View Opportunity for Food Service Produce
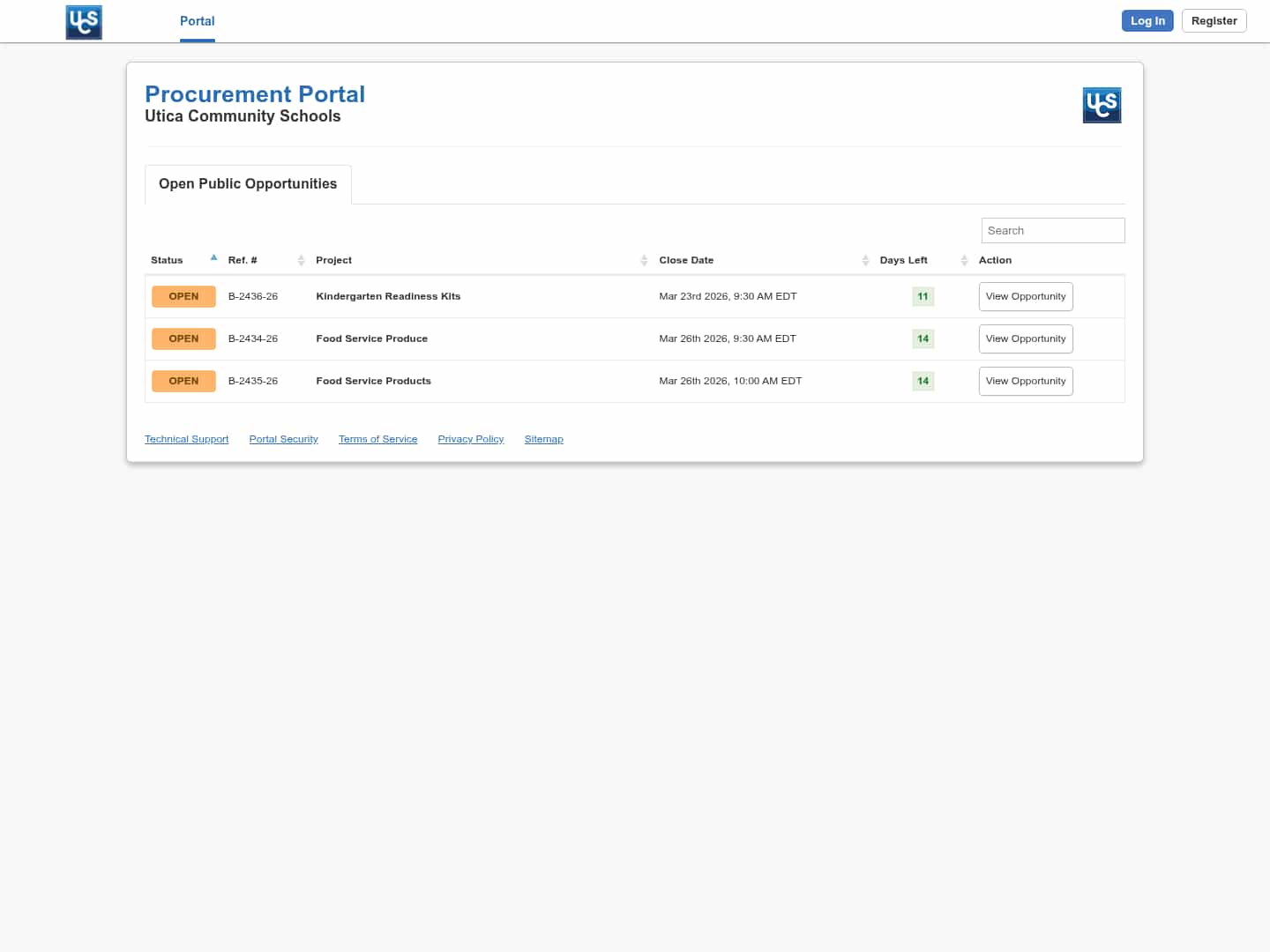This screenshot has height=952, width=1270. pyautogui.click(x=1025, y=339)
